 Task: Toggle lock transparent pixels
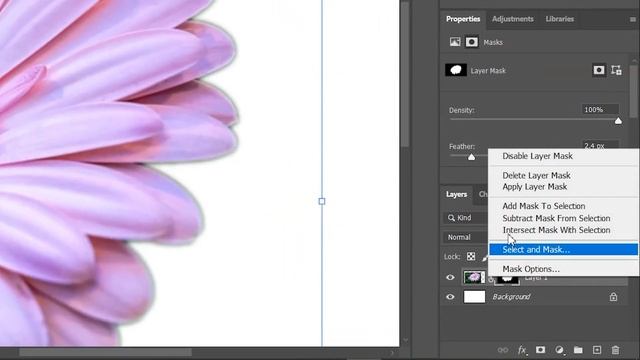pos(471,256)
